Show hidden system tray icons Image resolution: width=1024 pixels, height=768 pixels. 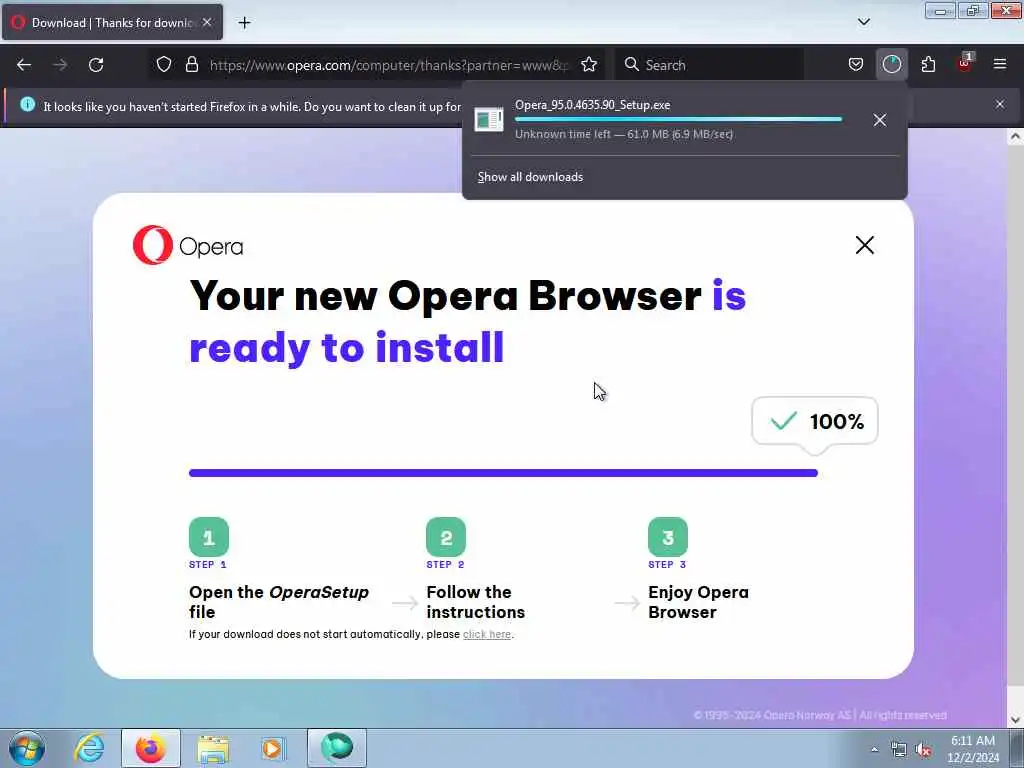click(x=874, y=750)
